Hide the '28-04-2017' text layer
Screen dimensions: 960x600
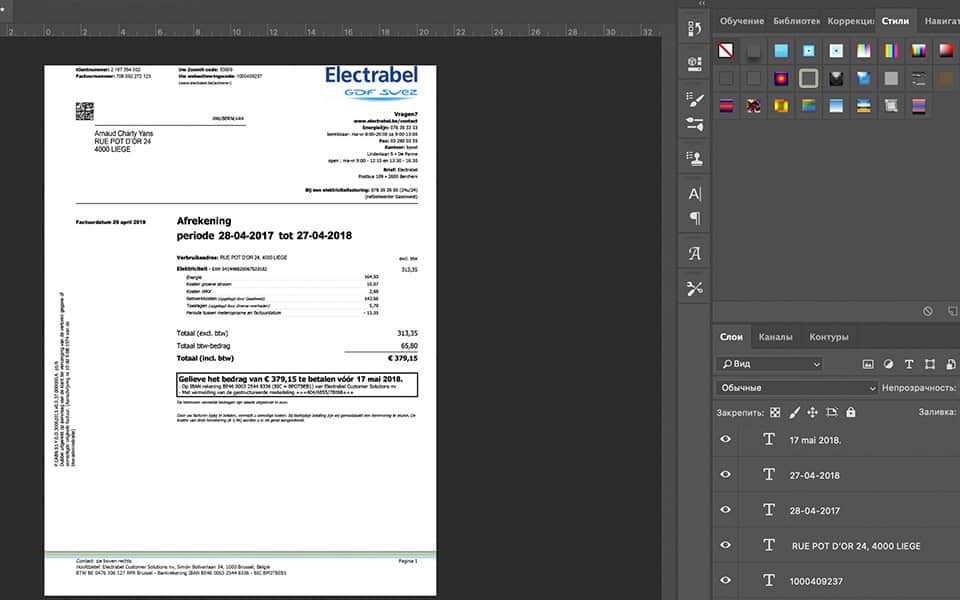(726, 509)
